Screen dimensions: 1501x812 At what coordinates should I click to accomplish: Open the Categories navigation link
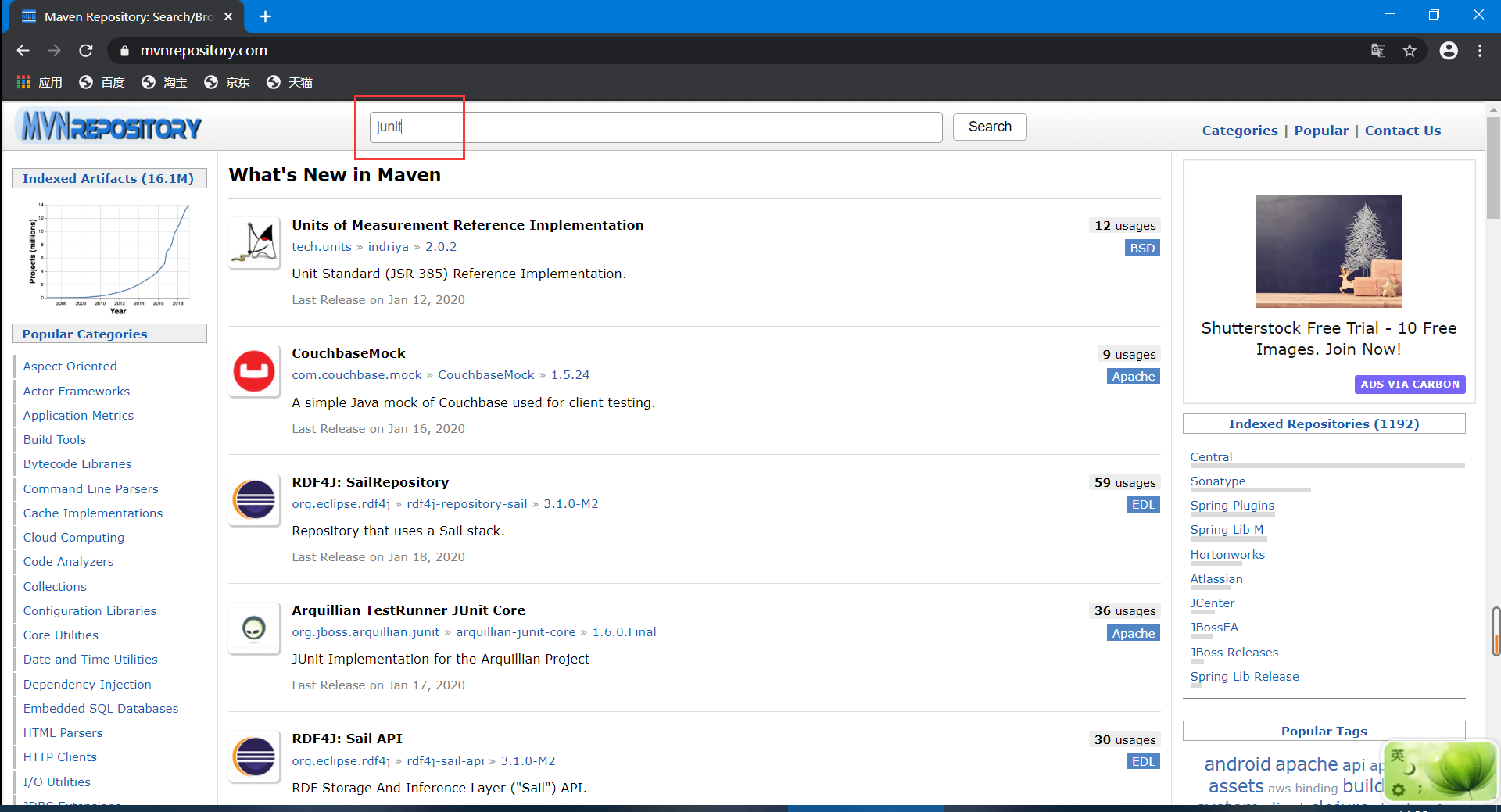[1240, 131]
